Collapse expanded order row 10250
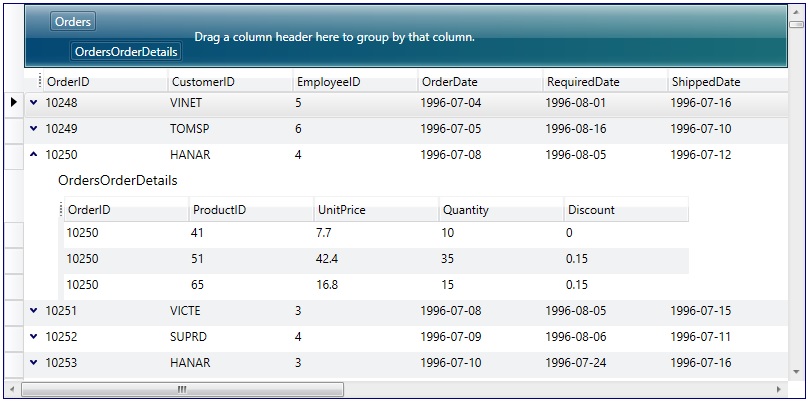The height and width of the screenshot is (402, 810). coord(33,154)
